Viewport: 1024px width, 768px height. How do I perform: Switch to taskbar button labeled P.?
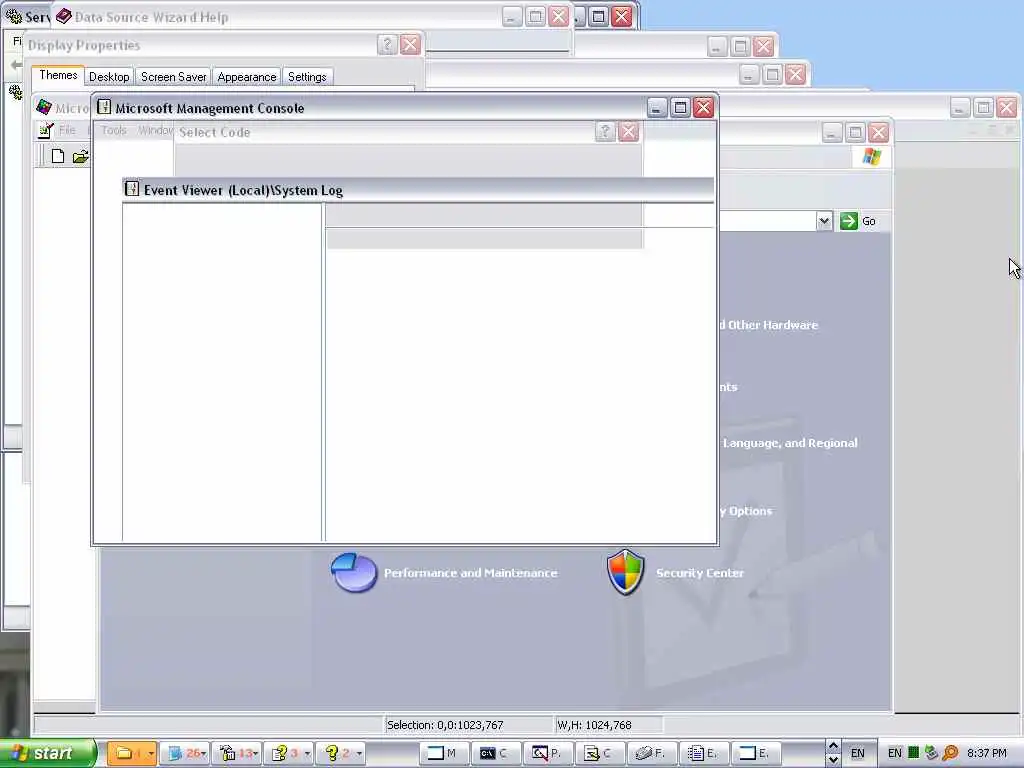click(x=549, y=753)
